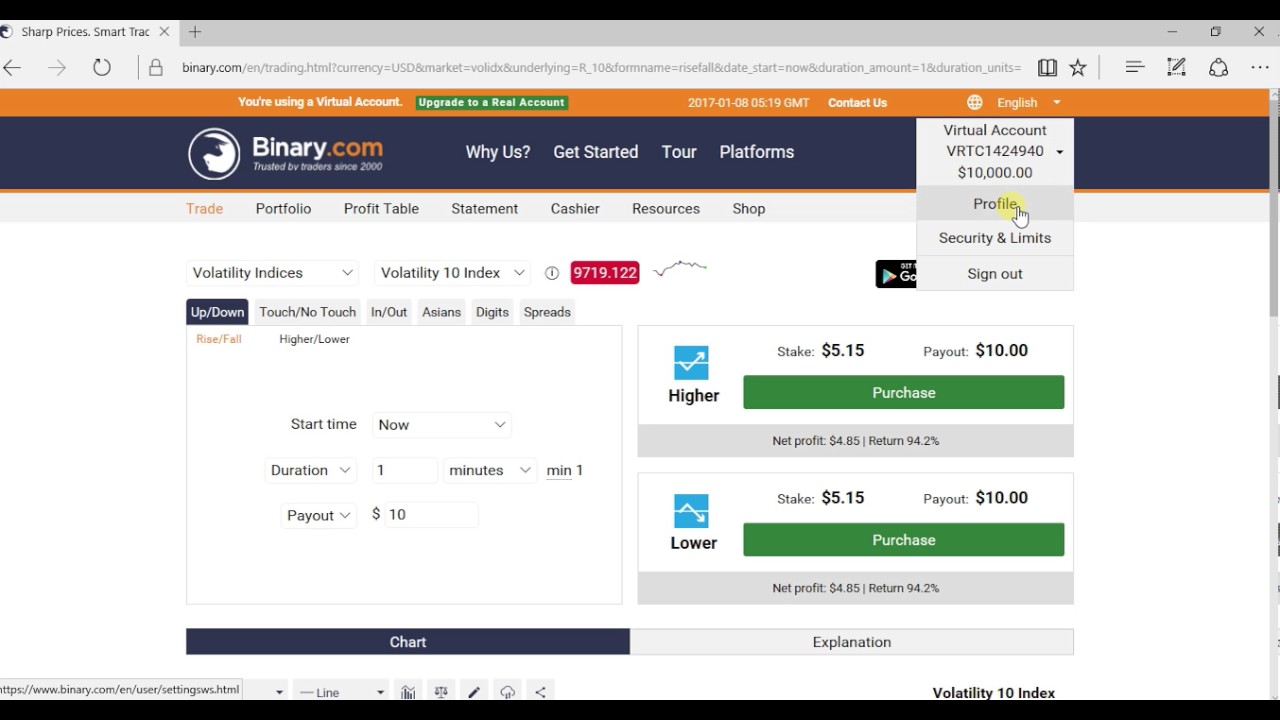Select the Spreads tab

547,312
